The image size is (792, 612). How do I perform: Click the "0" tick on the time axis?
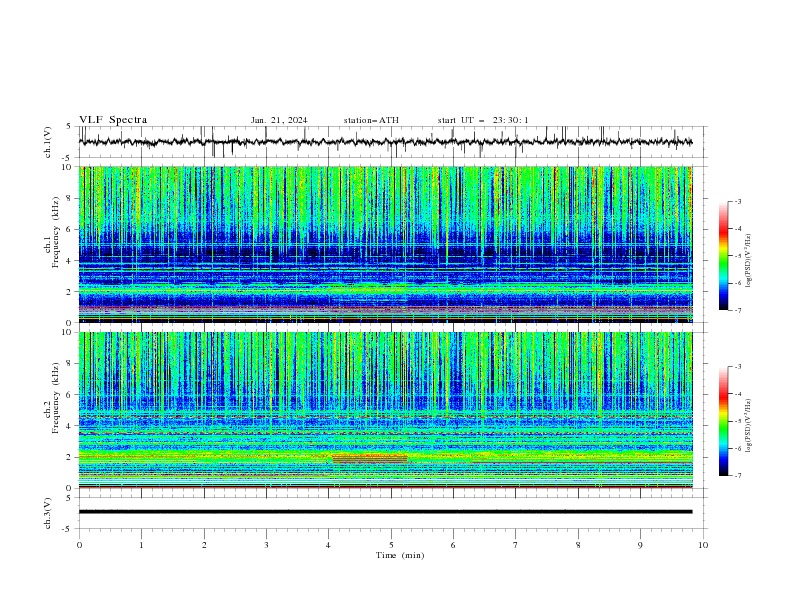[x=79, y=545]
